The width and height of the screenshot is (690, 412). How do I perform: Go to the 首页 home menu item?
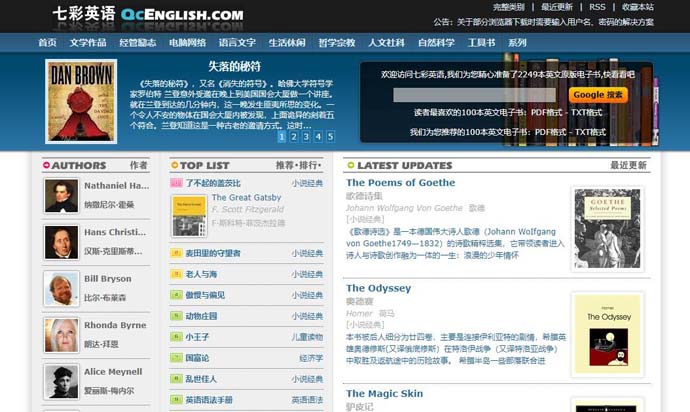pos(47,43)
